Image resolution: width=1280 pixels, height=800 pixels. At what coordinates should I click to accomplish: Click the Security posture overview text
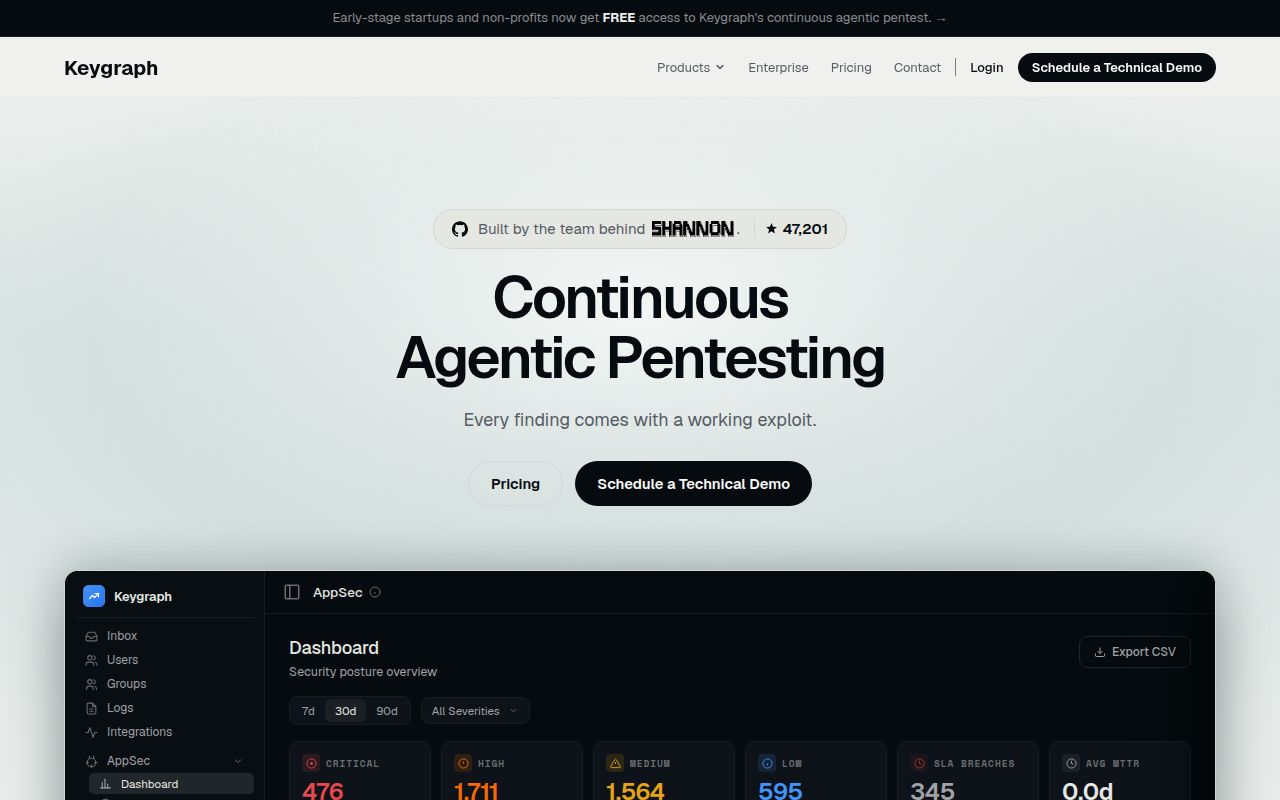(x=363, y=672)
